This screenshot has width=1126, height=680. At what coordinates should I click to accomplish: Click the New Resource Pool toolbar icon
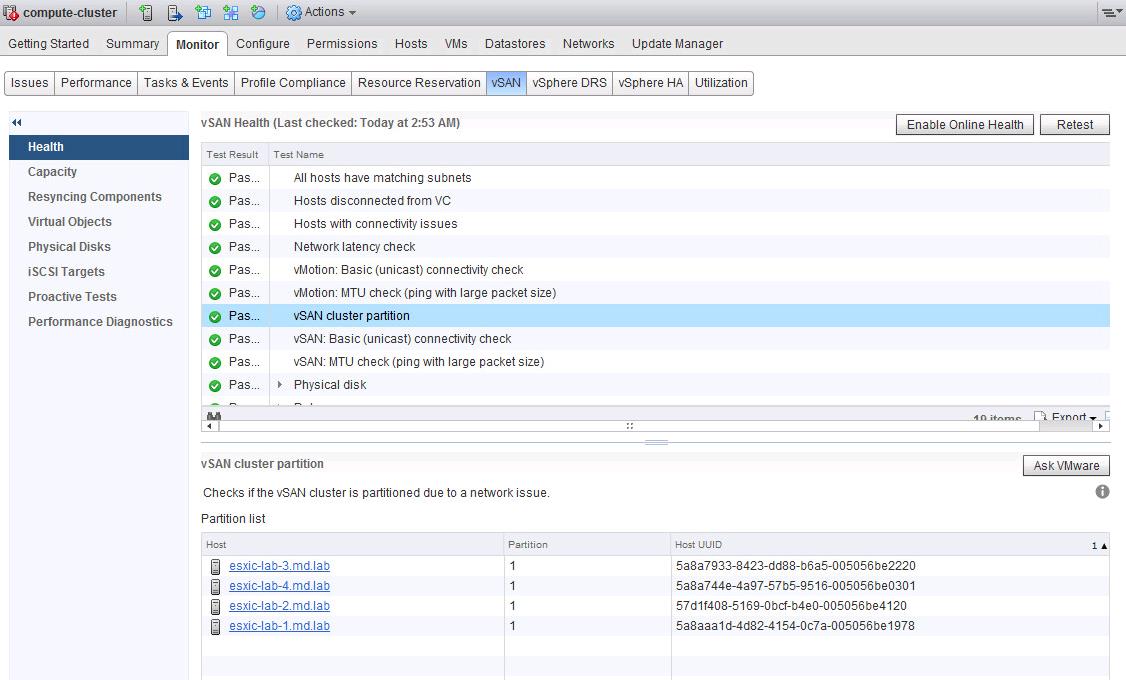[x=258, y=12]
